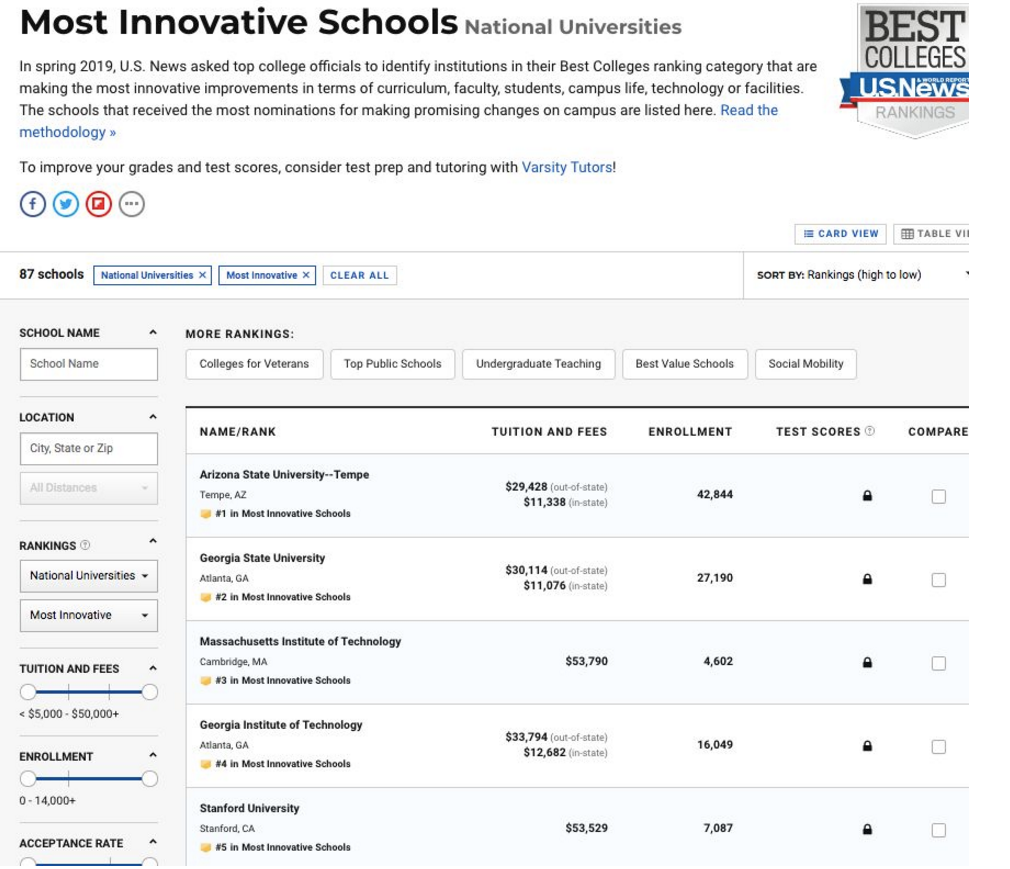Tick compare checkbox for Georgia State University
This screenshot has height=869, width=1010.
(x=938, y=579)
